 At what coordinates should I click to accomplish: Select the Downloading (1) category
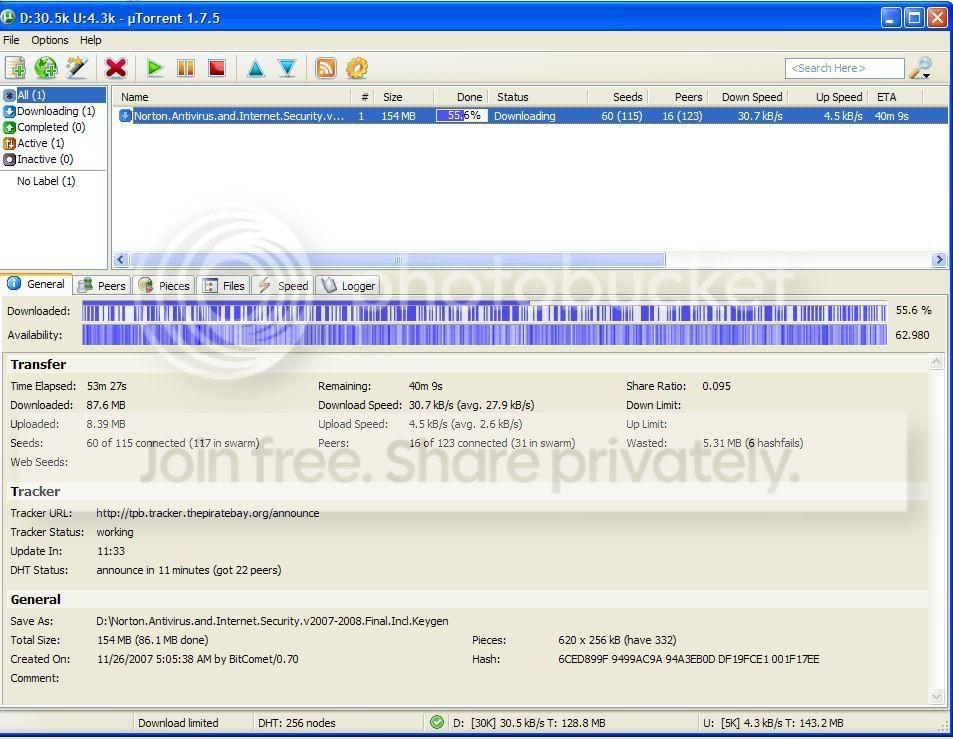click(49, 111)
